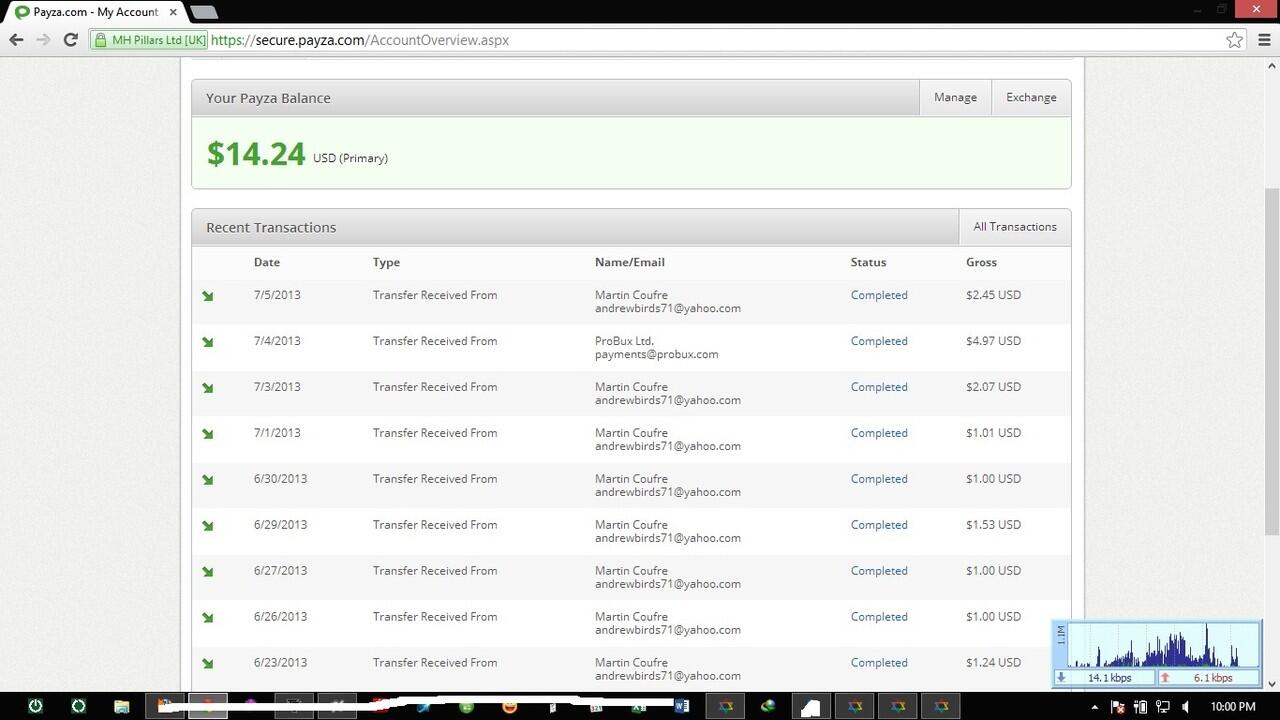Bookmark this page with the star icon

click(x=1235, y=40)
